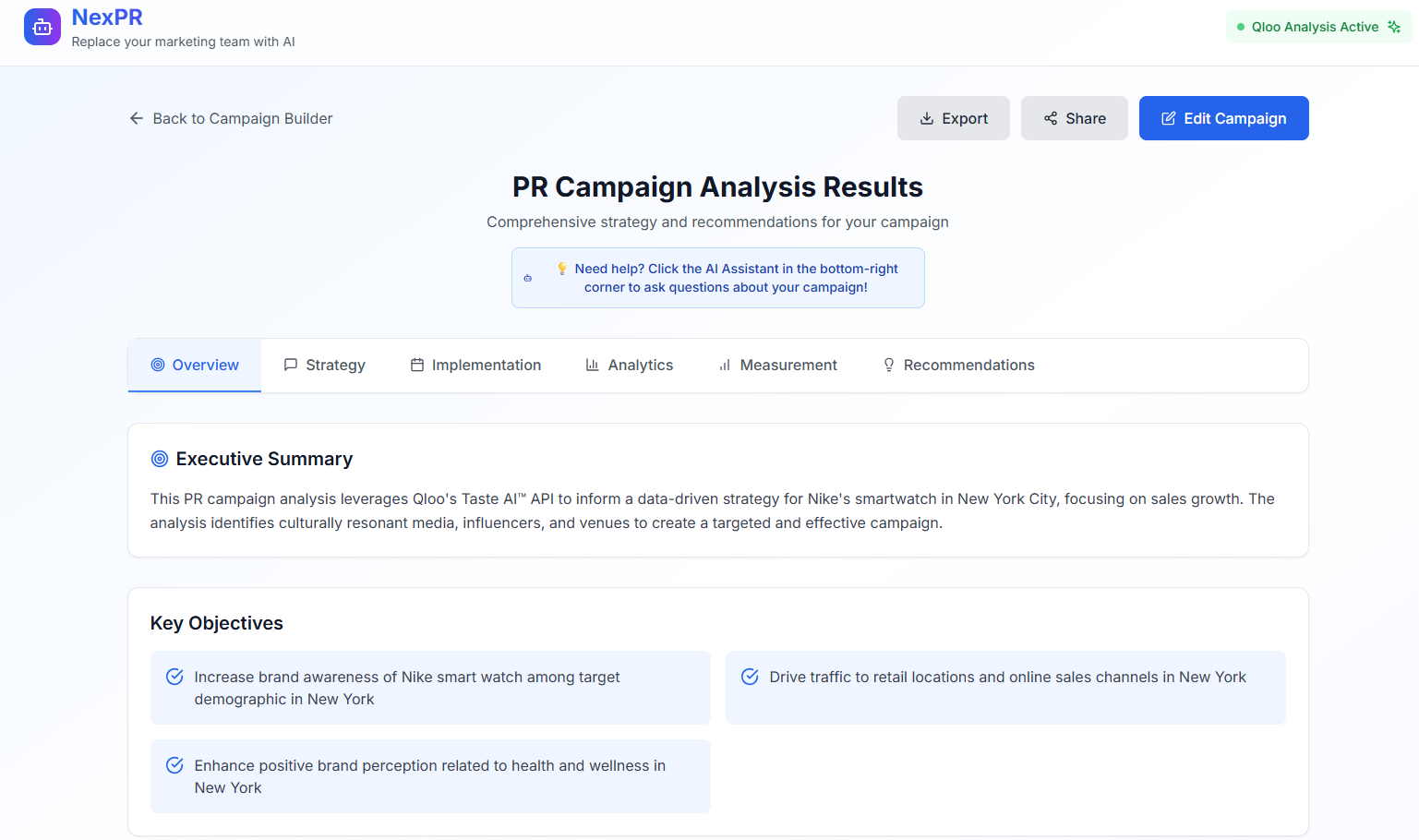1419x840 pixels.
Task: Click the Executive Summary target icon
Action: coord(160,459)
